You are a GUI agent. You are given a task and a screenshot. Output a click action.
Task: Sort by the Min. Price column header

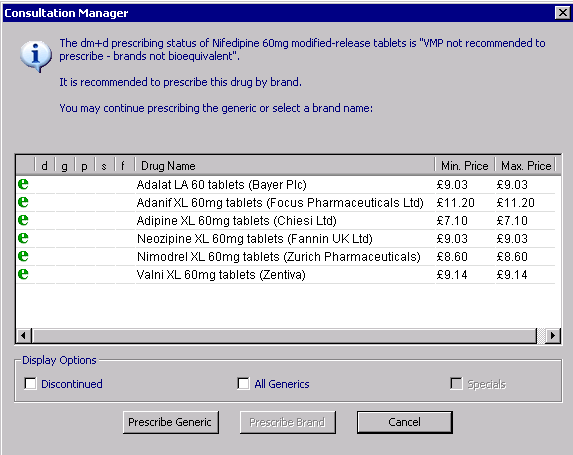coord(465,166)
